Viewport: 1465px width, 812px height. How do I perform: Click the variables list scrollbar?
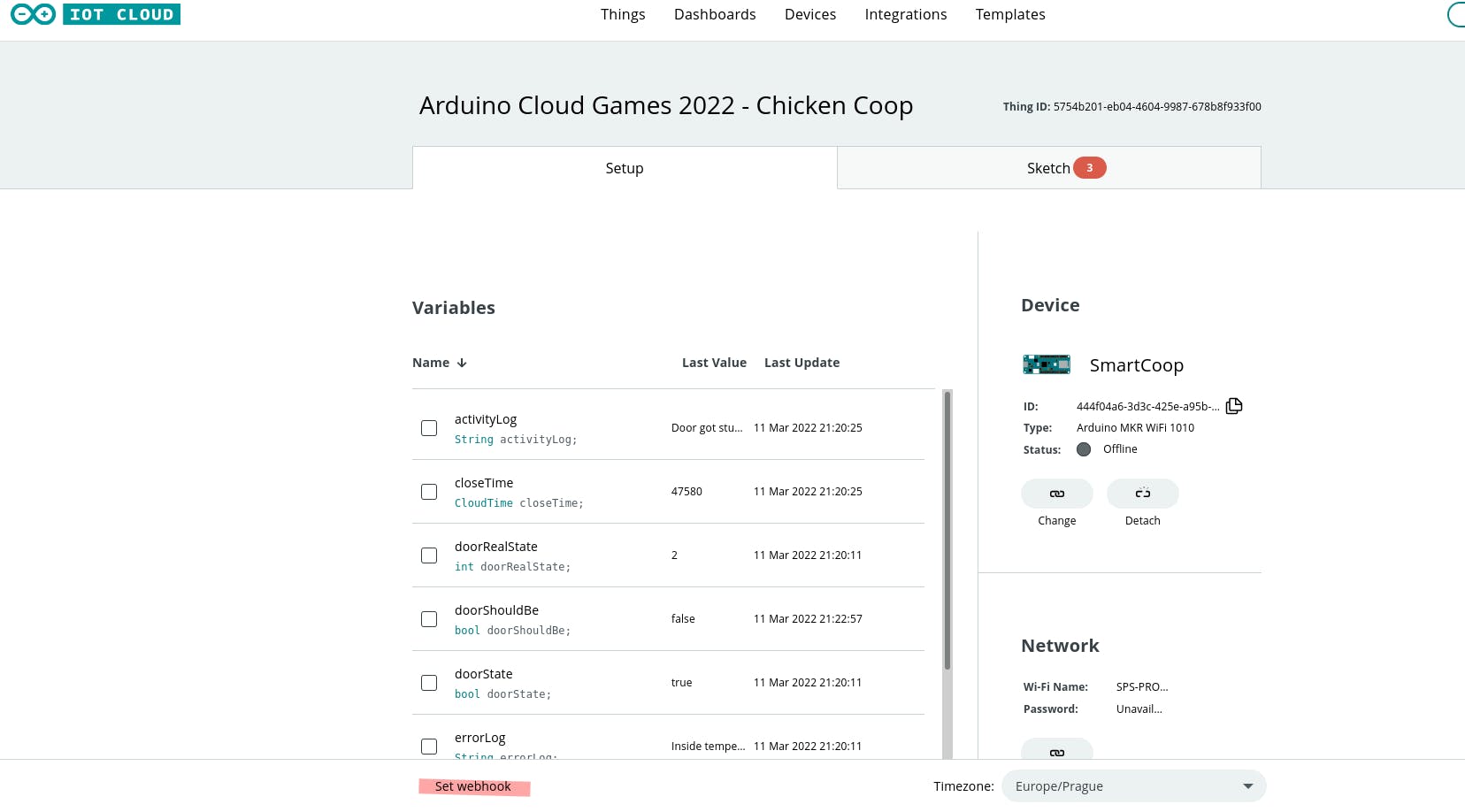pos(947,531)
